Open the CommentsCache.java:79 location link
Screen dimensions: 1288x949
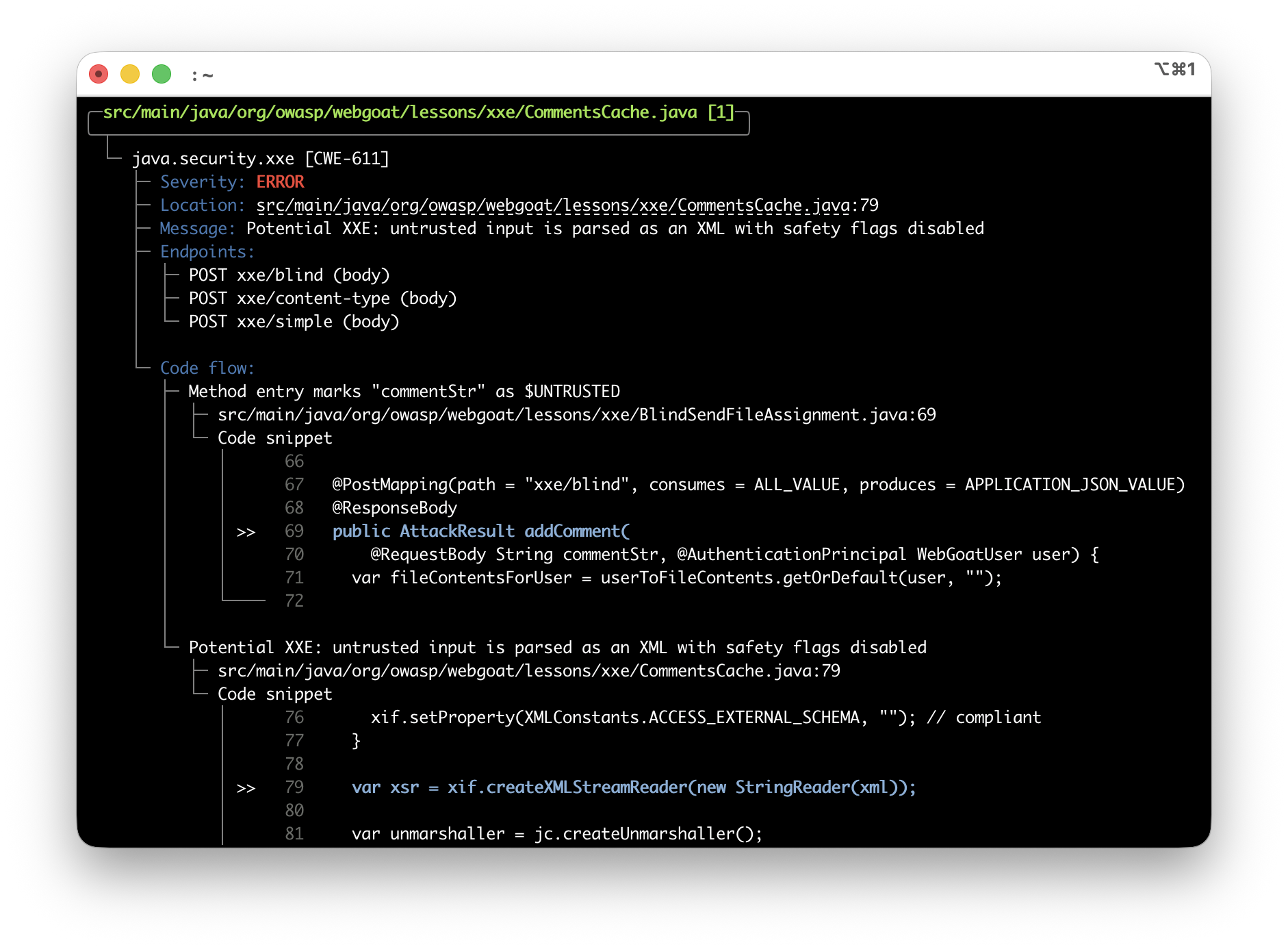click(568, 205)
